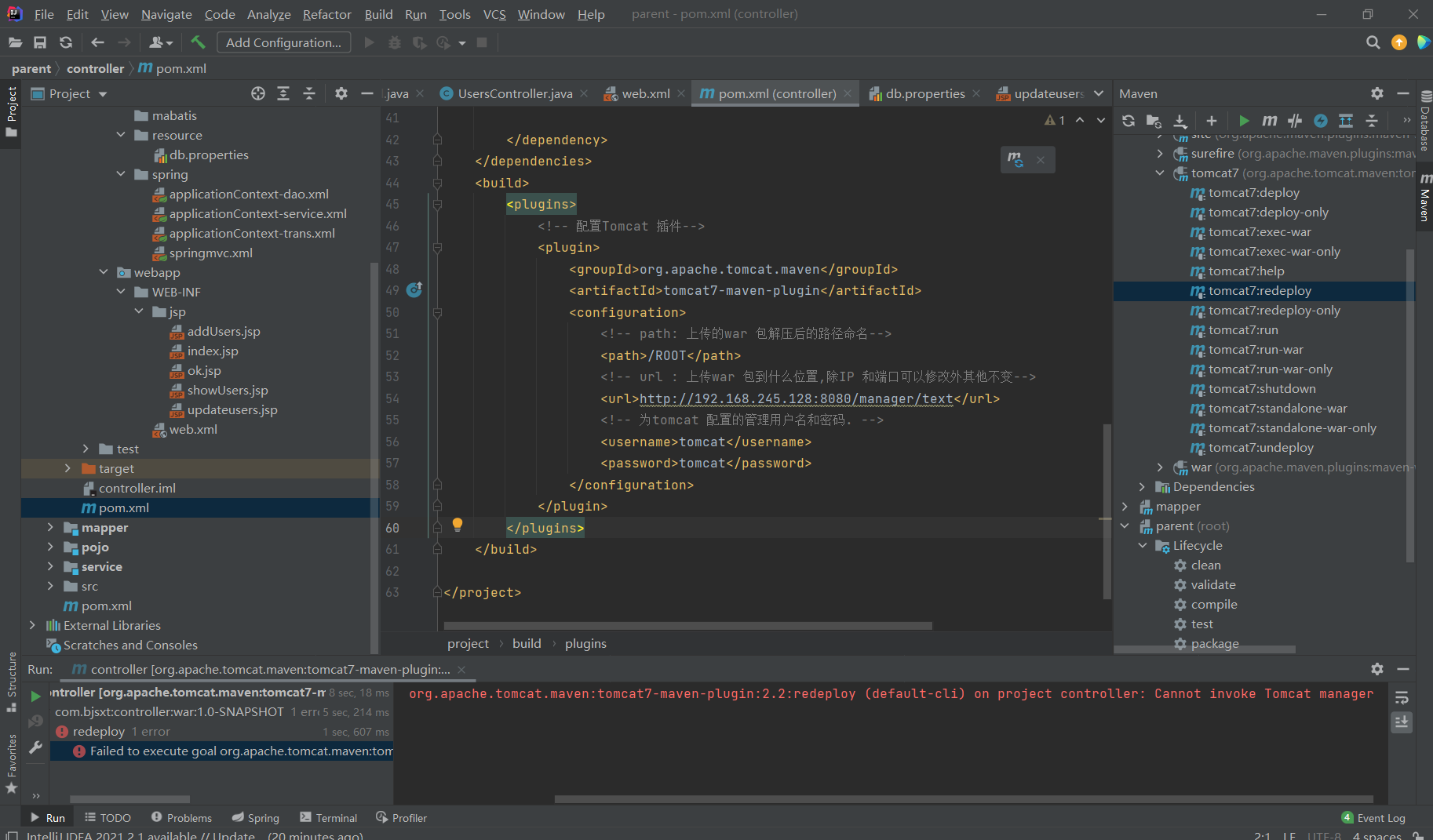This screenshot has width=1433, height=840.
Task: Select showUsers.jsp file
Action: 228,390
